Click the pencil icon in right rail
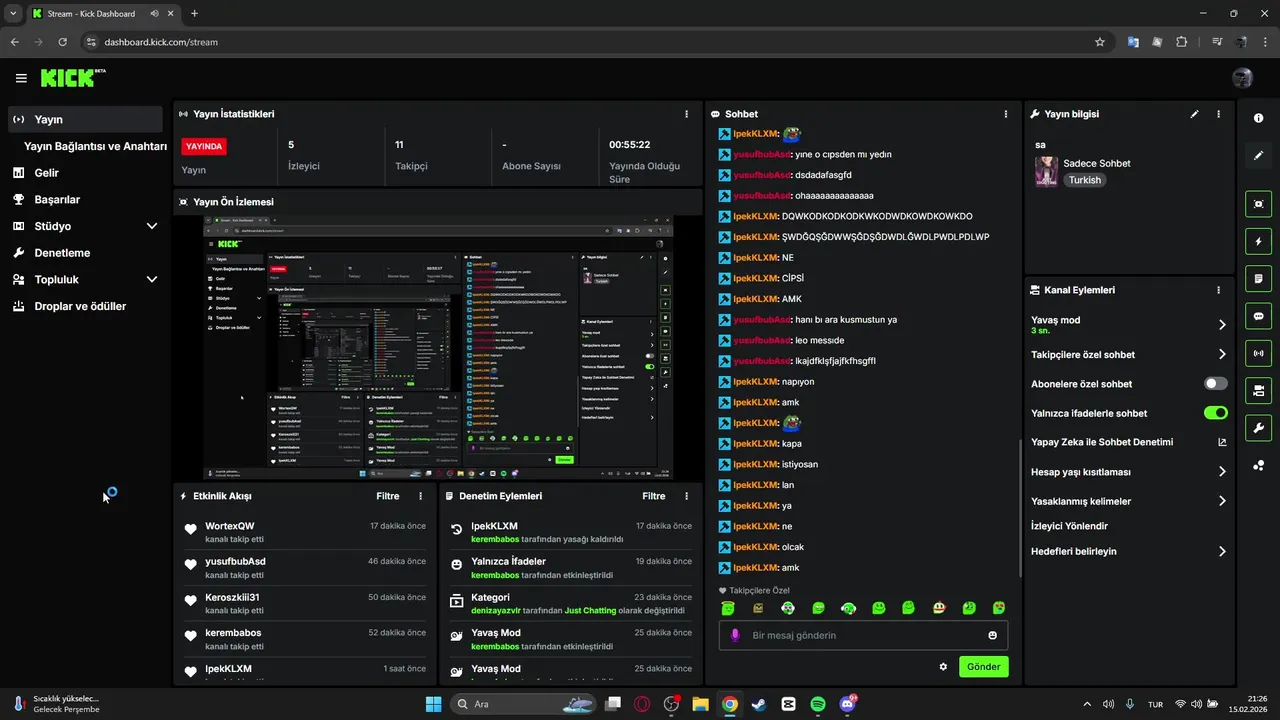The width and height of the screenshot is (1280, 720). [x=1259, y=156]
